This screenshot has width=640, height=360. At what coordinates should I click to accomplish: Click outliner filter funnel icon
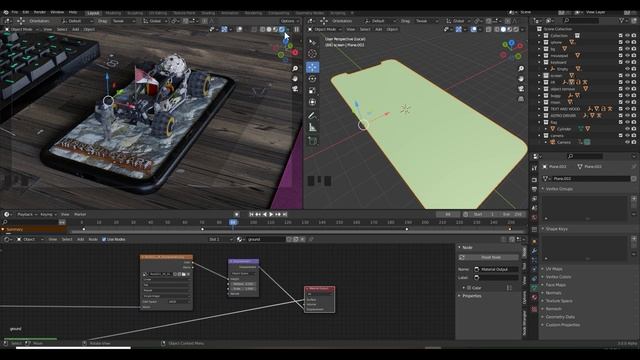click(622, 20)
